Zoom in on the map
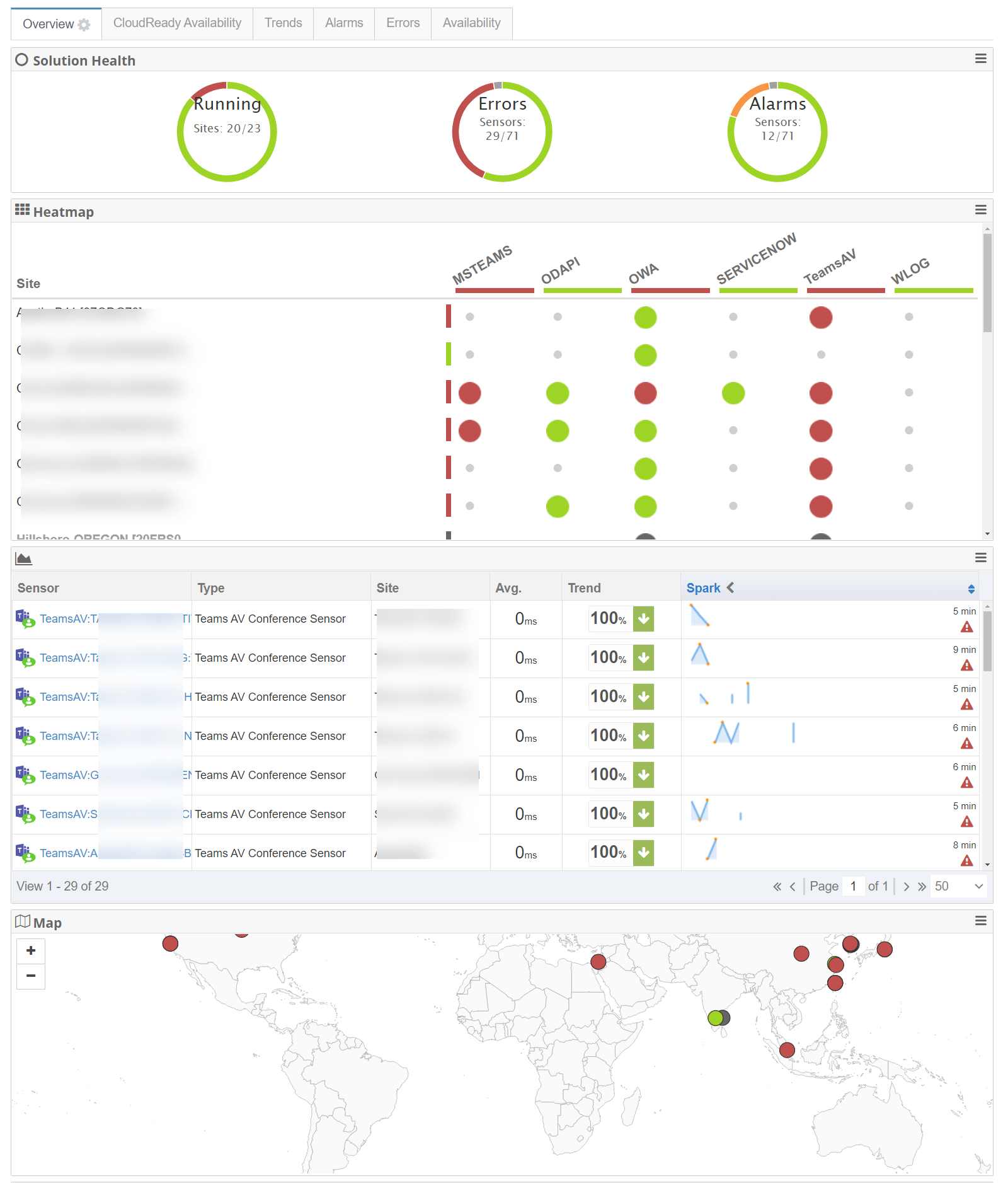 31,951
